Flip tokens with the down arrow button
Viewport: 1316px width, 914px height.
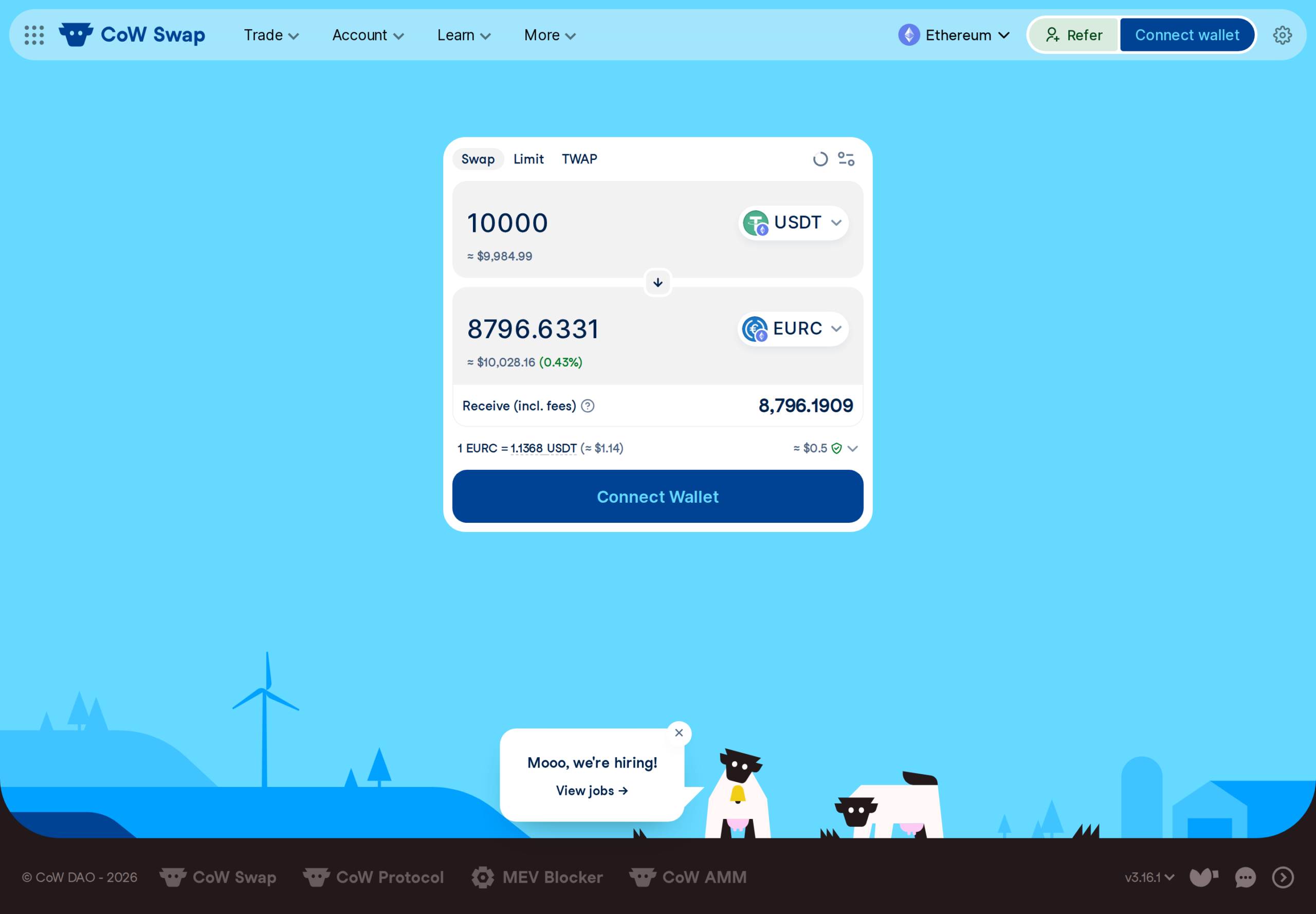tap(658, 282)
